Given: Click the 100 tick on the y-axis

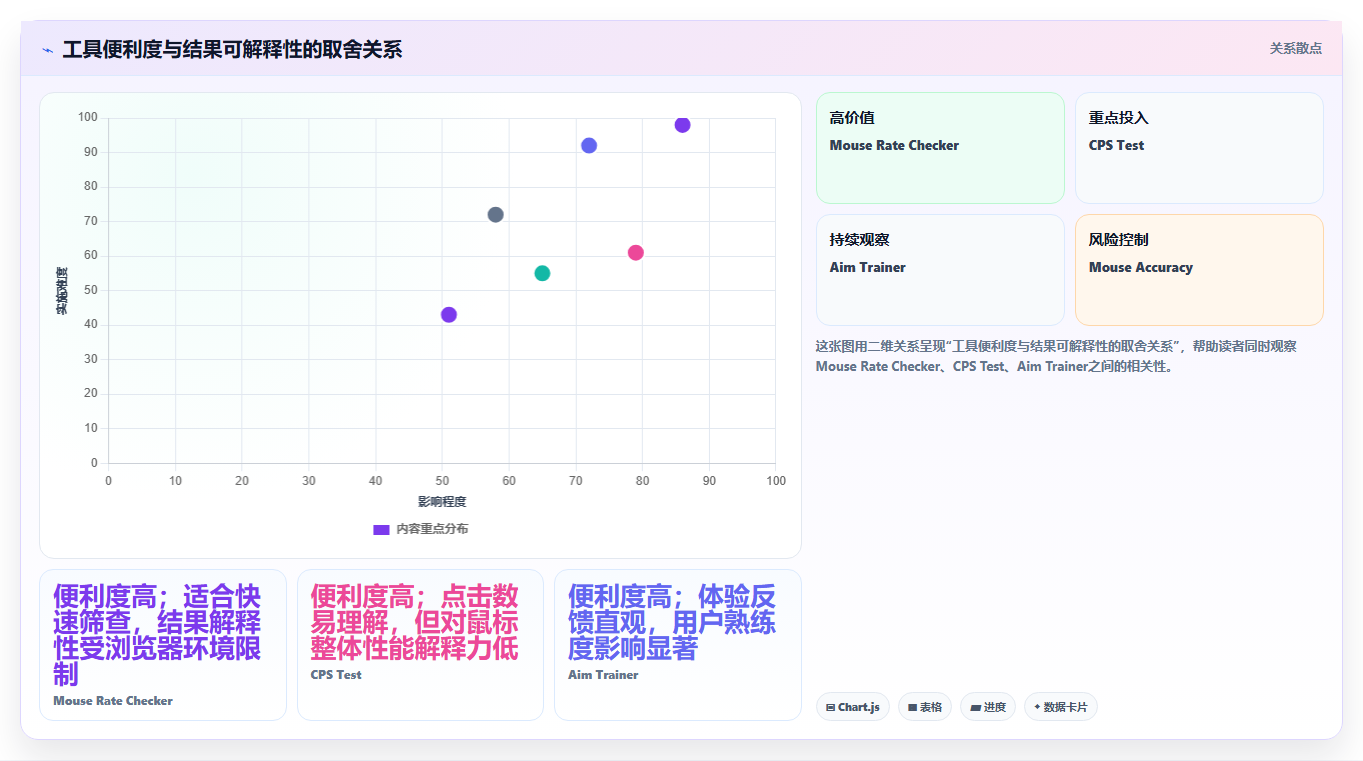Looking at the screenshot, I should pos(88,118).
